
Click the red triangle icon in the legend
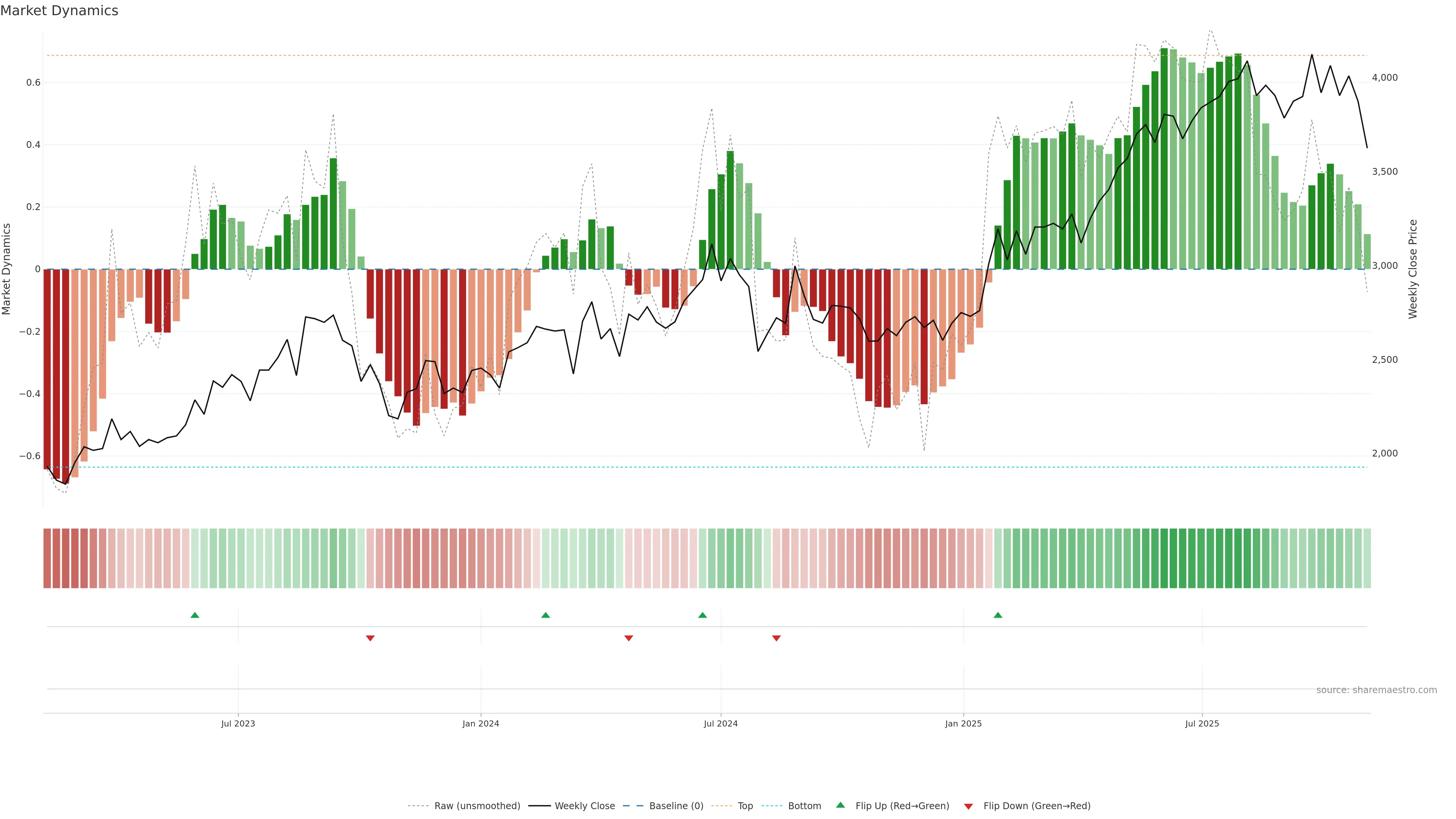pyautogui.click(x=968, y=806)
